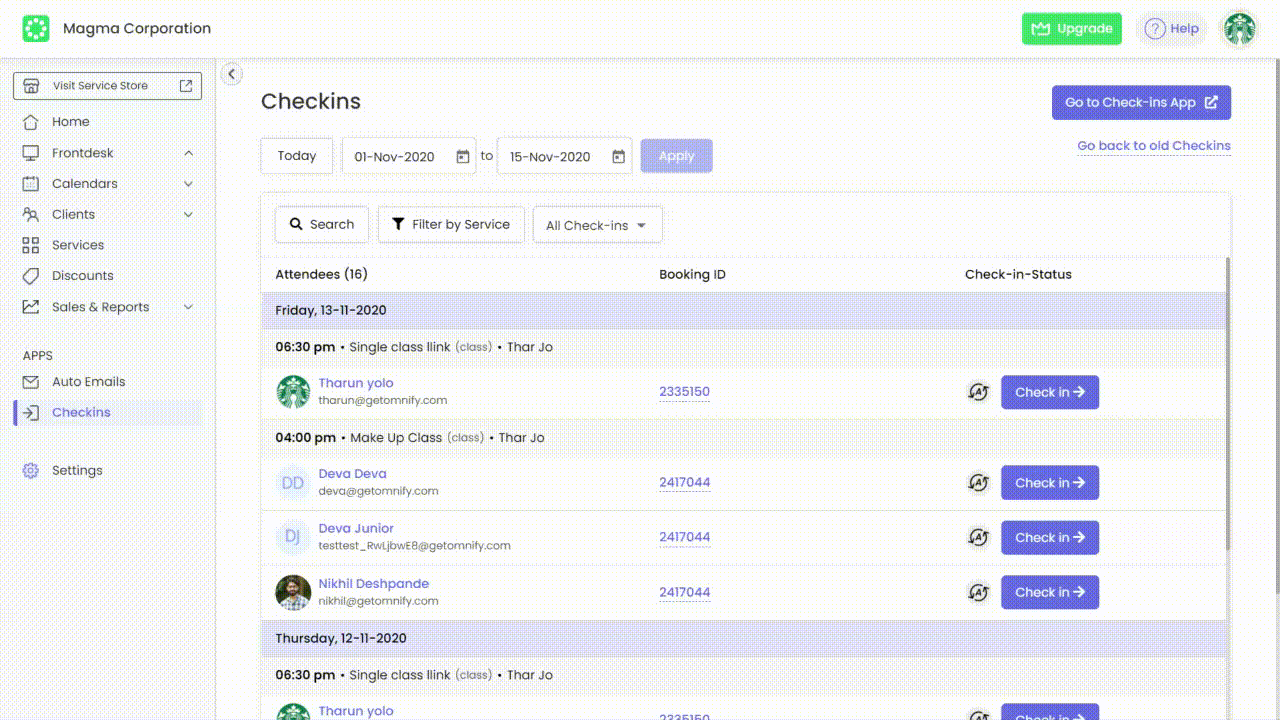The image size is (1280, 720).
Task: Open Deva Junior attendee name
Action: (x=356, y=529)
